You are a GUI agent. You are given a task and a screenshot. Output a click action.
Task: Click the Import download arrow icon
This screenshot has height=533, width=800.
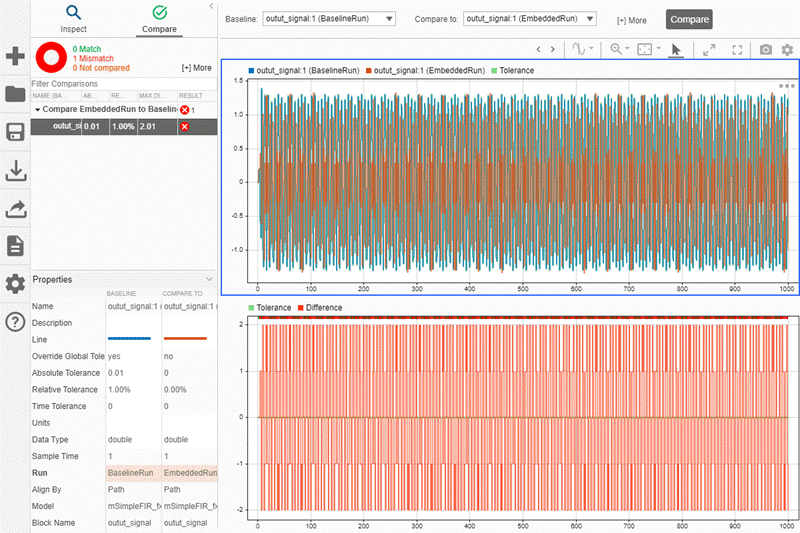click(15, 171)
